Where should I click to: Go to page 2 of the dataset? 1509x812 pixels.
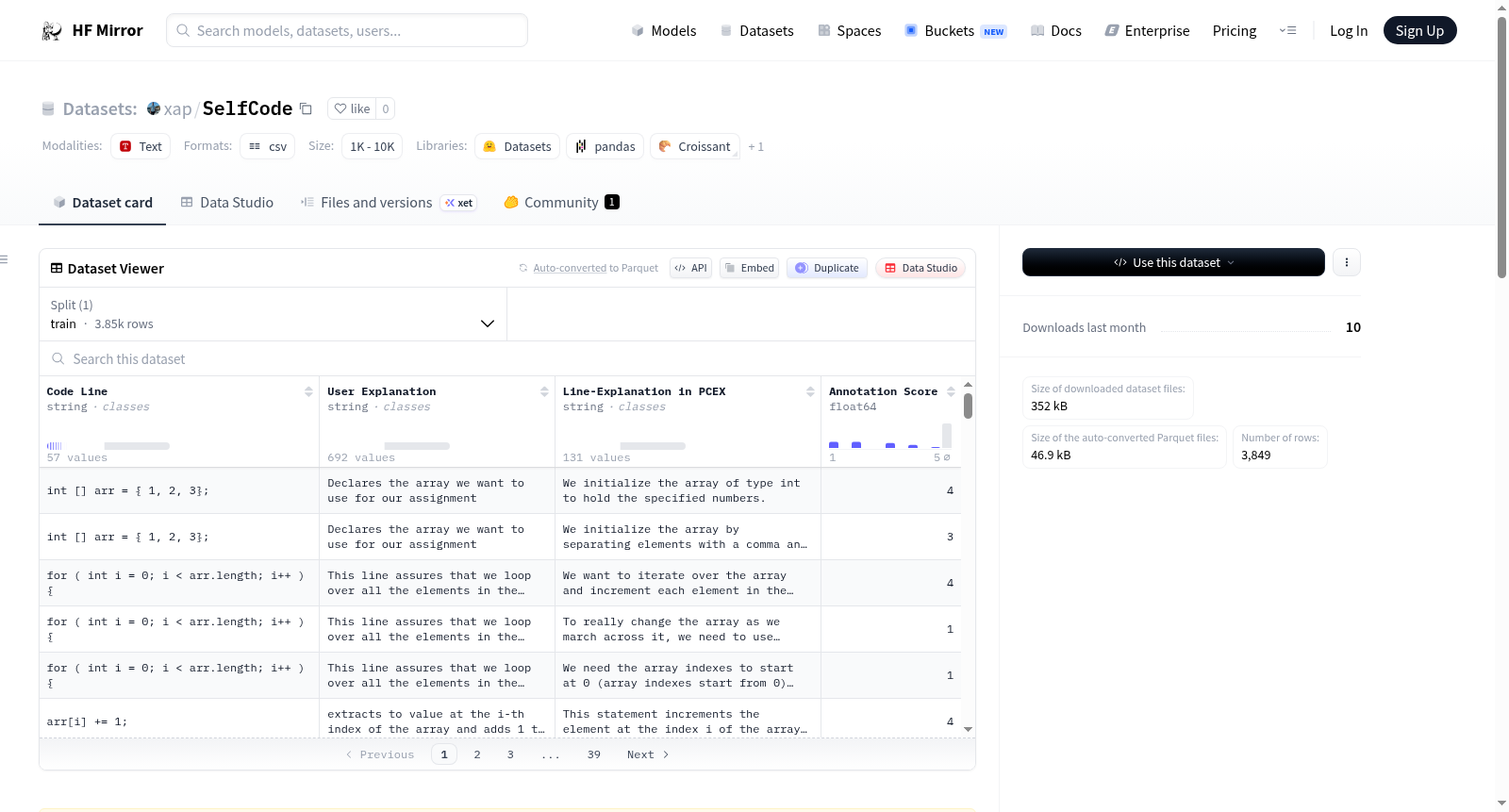(x=477, y=754)
